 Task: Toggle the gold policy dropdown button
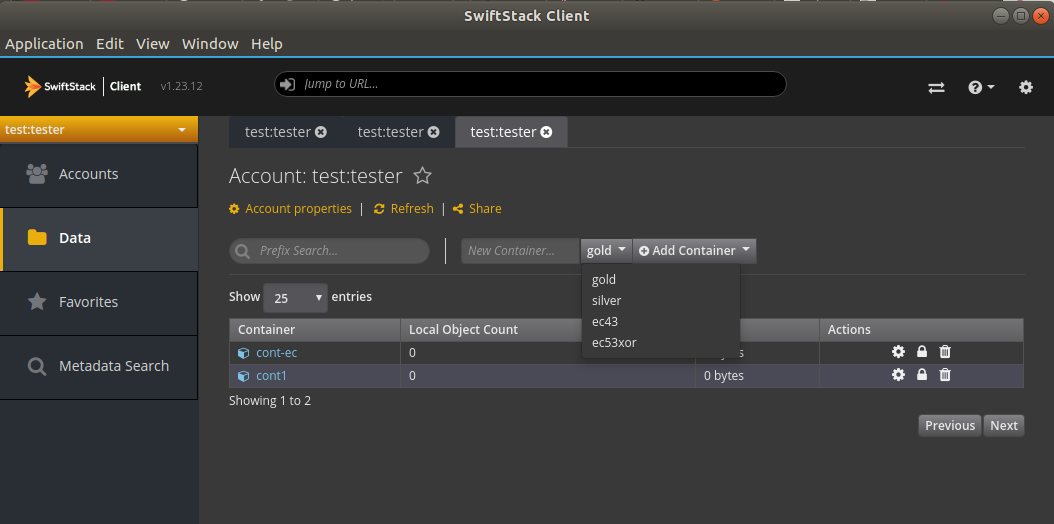pyautogui.click(x=606, y=251)
